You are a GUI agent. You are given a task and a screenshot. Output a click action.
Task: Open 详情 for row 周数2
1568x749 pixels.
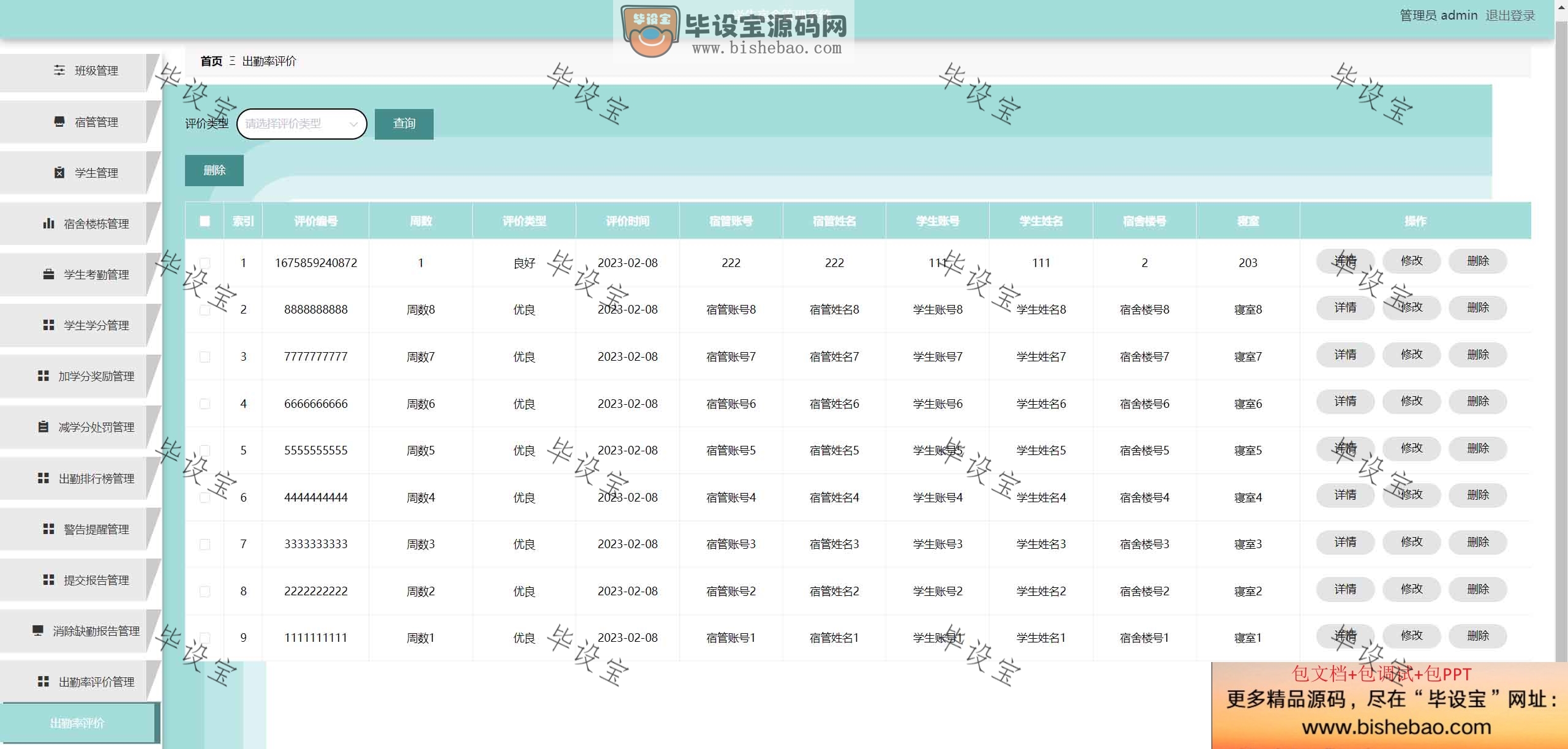pyautogui.click(x=1345, y=589)
